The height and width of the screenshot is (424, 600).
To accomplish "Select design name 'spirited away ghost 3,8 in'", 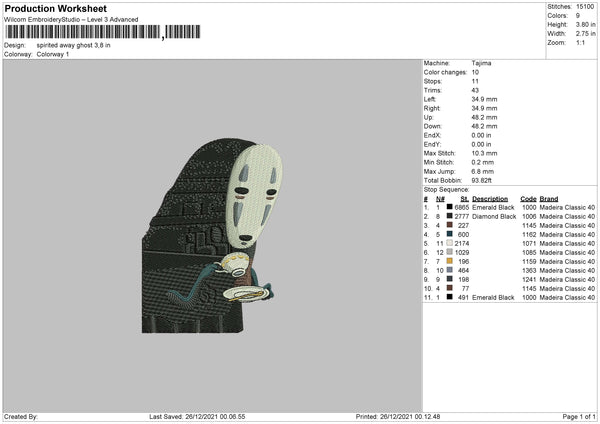I will click(73, 45).
